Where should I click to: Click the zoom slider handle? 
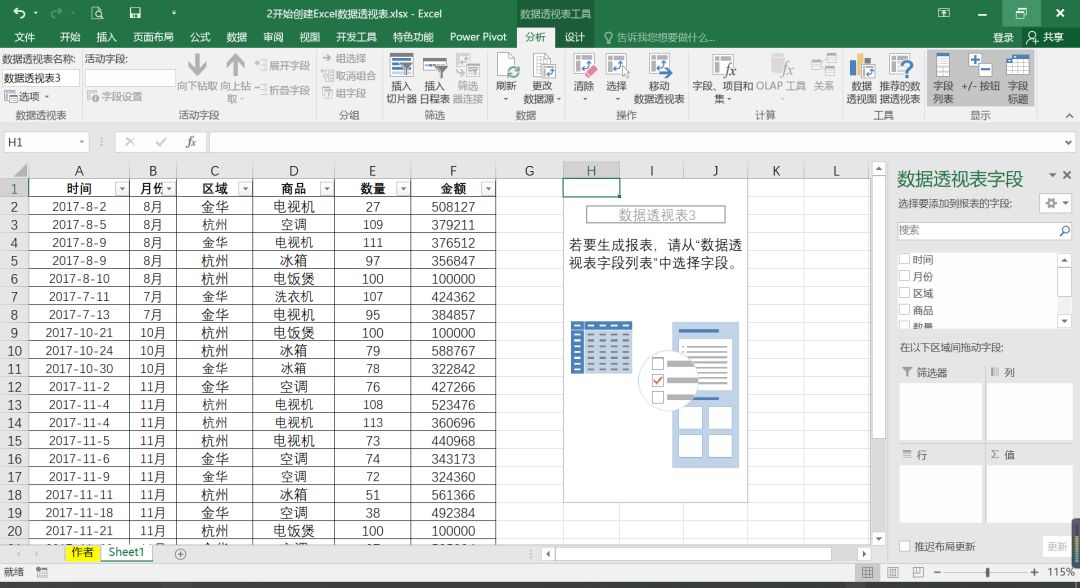click(988, 572)
